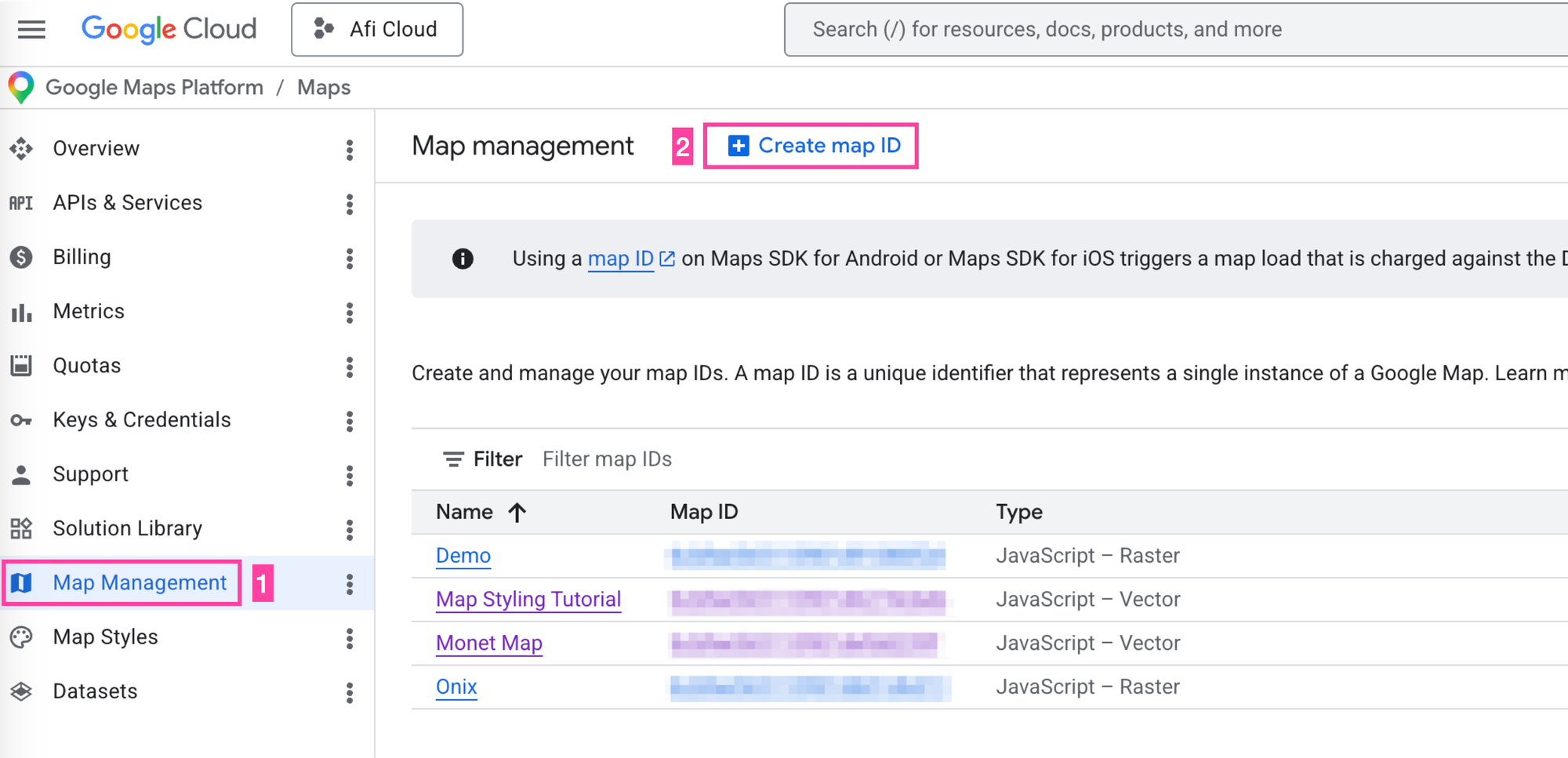
Task: Open Keys & Credentials three-dot options
Action: [350, 421]
